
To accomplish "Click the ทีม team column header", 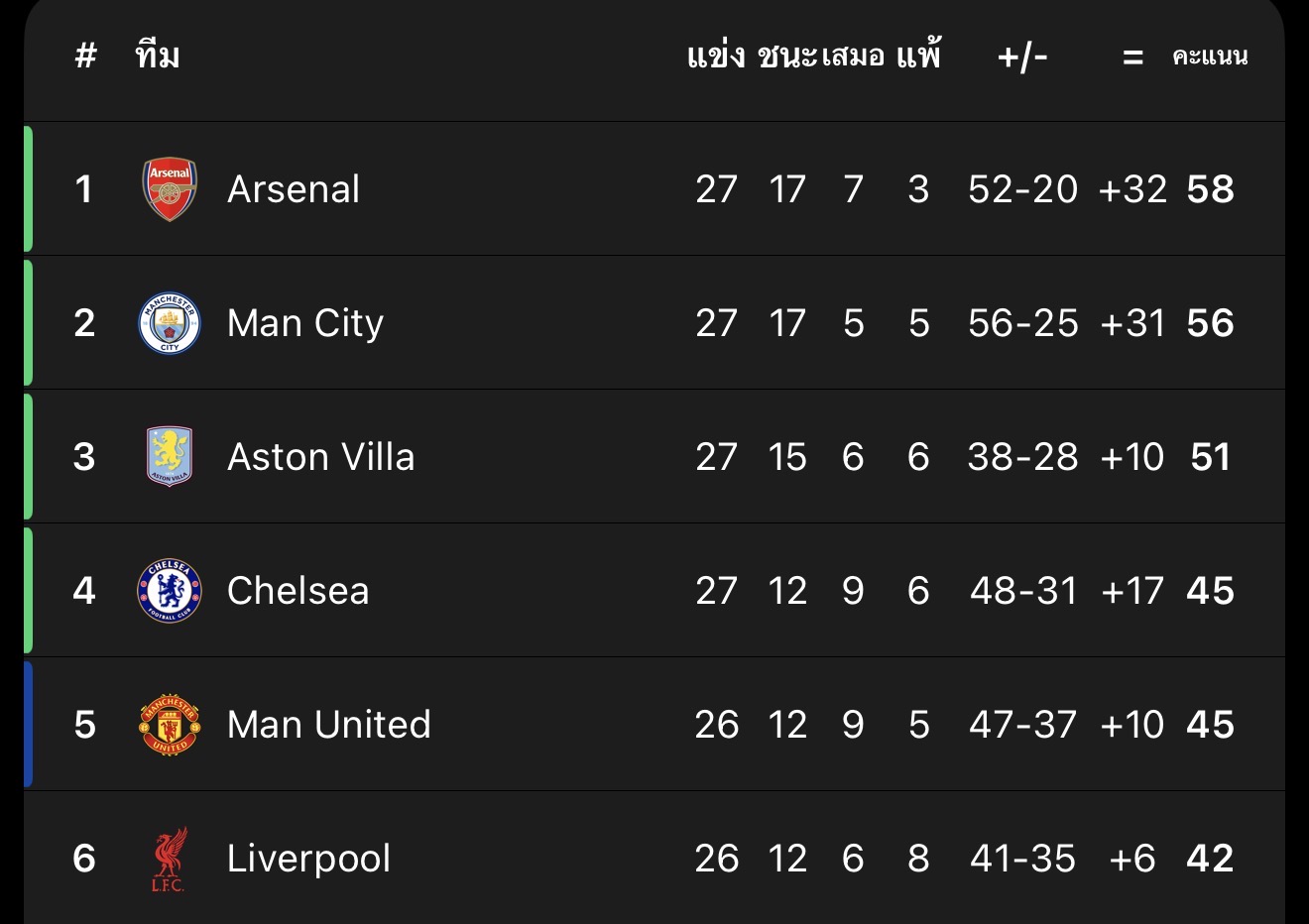I will [158, 57].
